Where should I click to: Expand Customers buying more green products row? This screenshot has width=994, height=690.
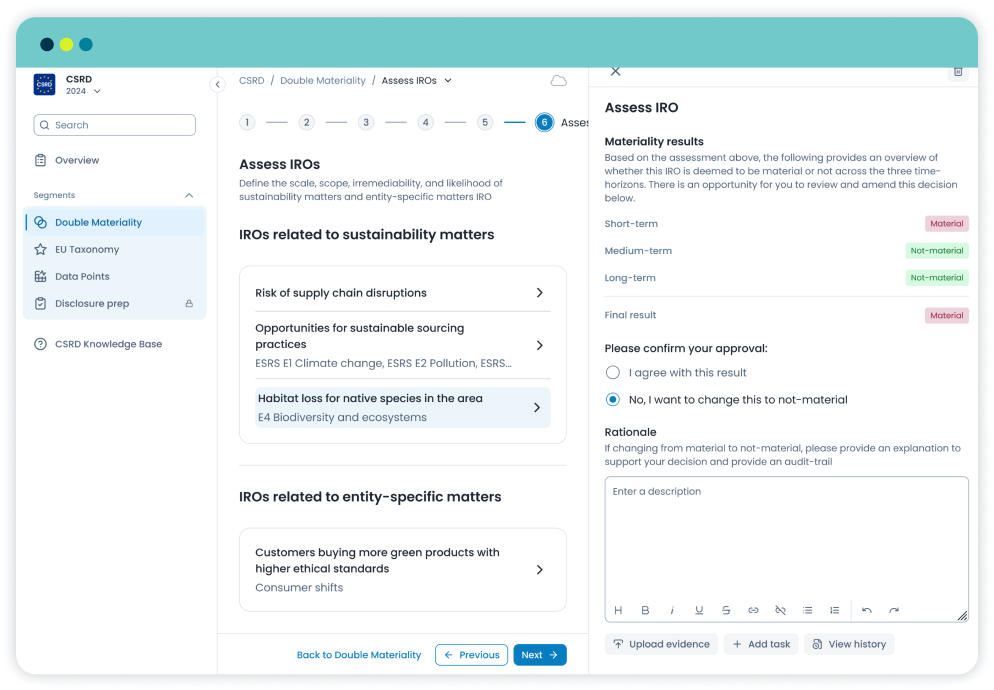pos(403,570)
